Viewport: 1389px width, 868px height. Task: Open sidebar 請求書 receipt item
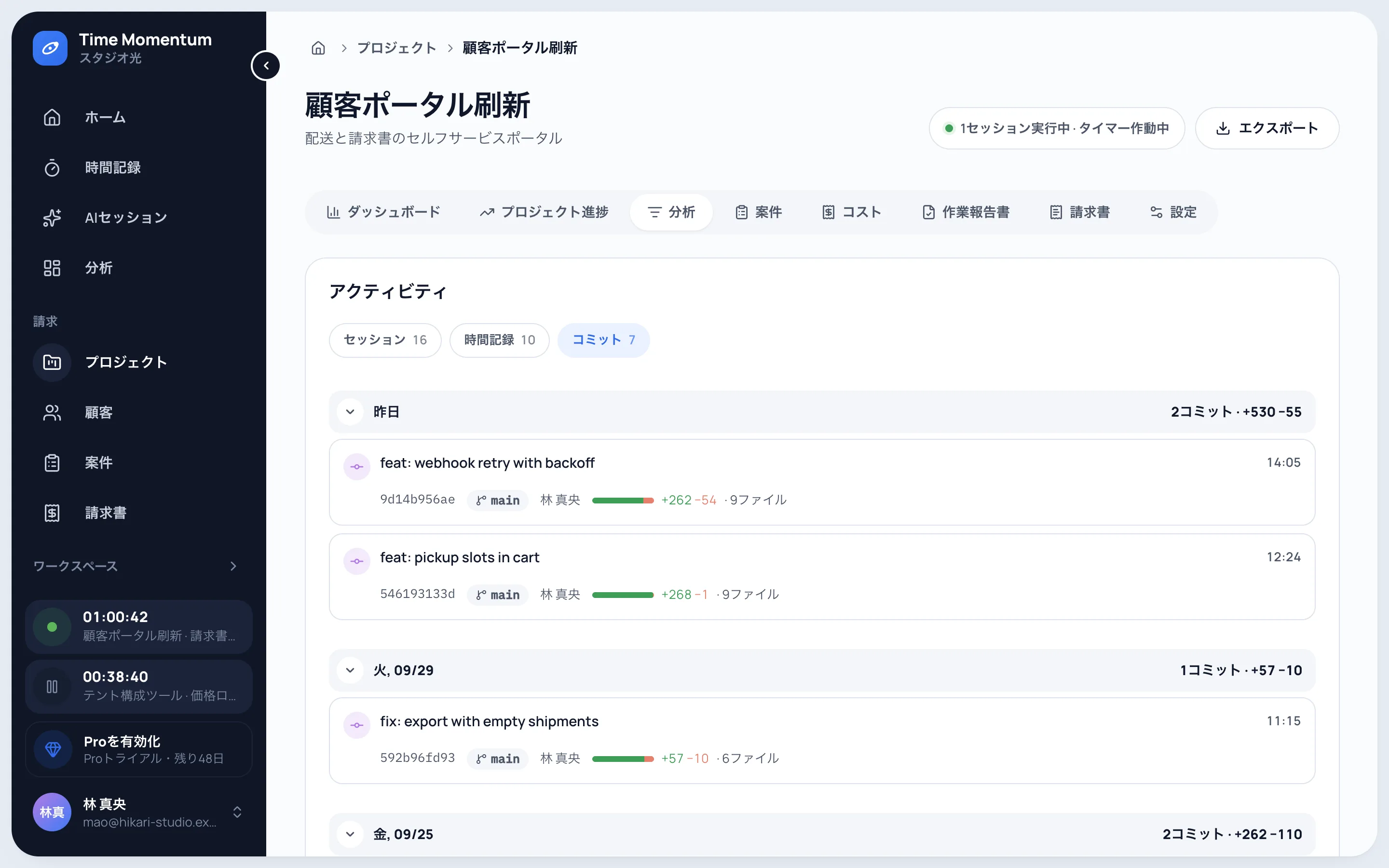[139, 513]
